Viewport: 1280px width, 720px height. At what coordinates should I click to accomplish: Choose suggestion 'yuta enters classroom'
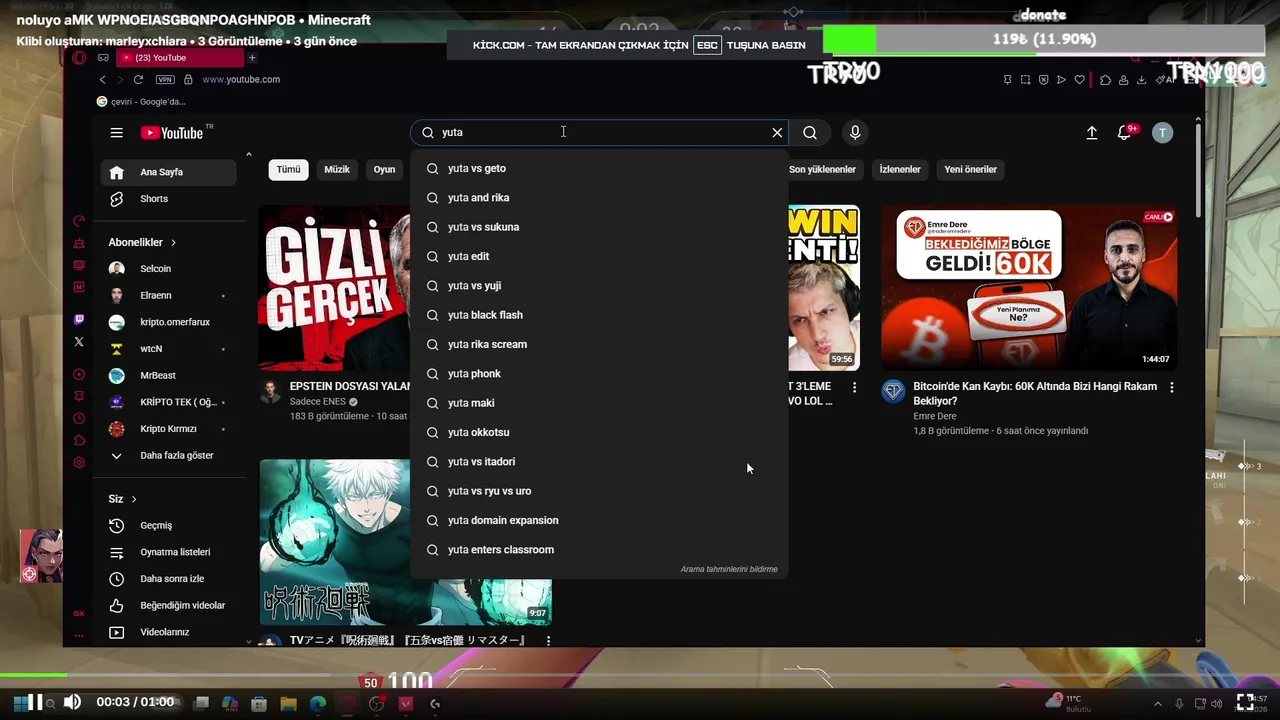tap(599, 550)
